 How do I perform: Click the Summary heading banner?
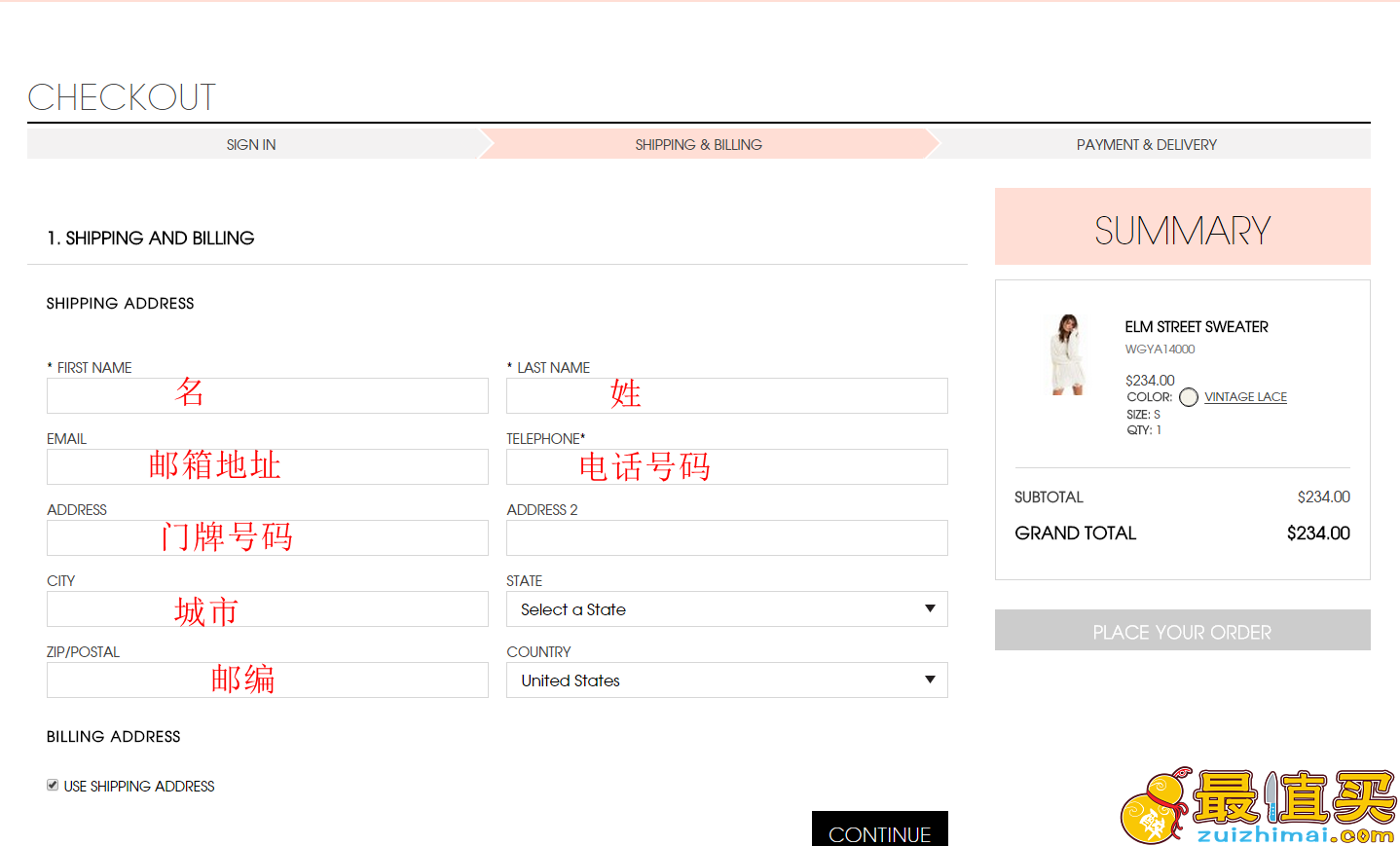tap(1183, 227)
